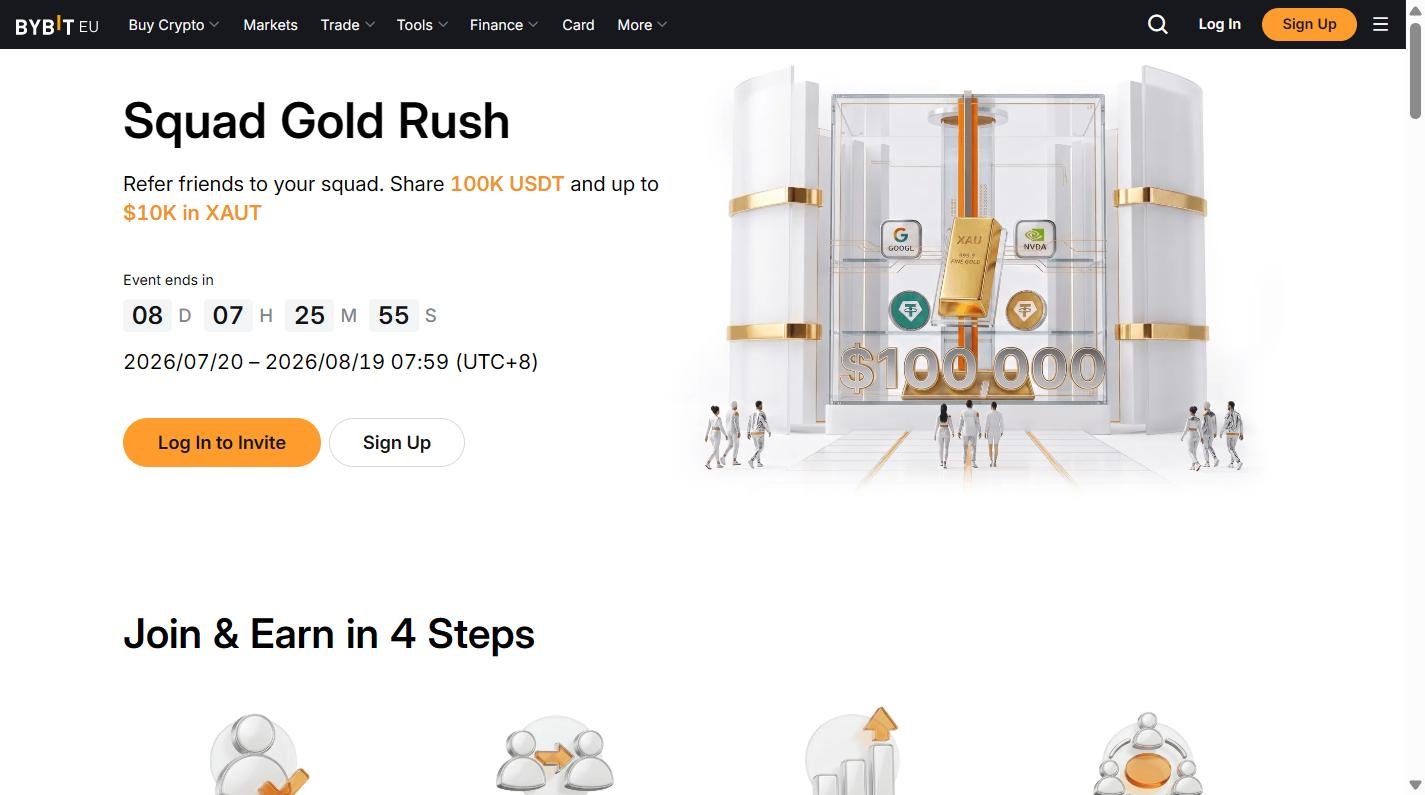Viewport: 1425px width, 795px height.
Task: Click the scrollbar down arrow
Action: 1416,785
